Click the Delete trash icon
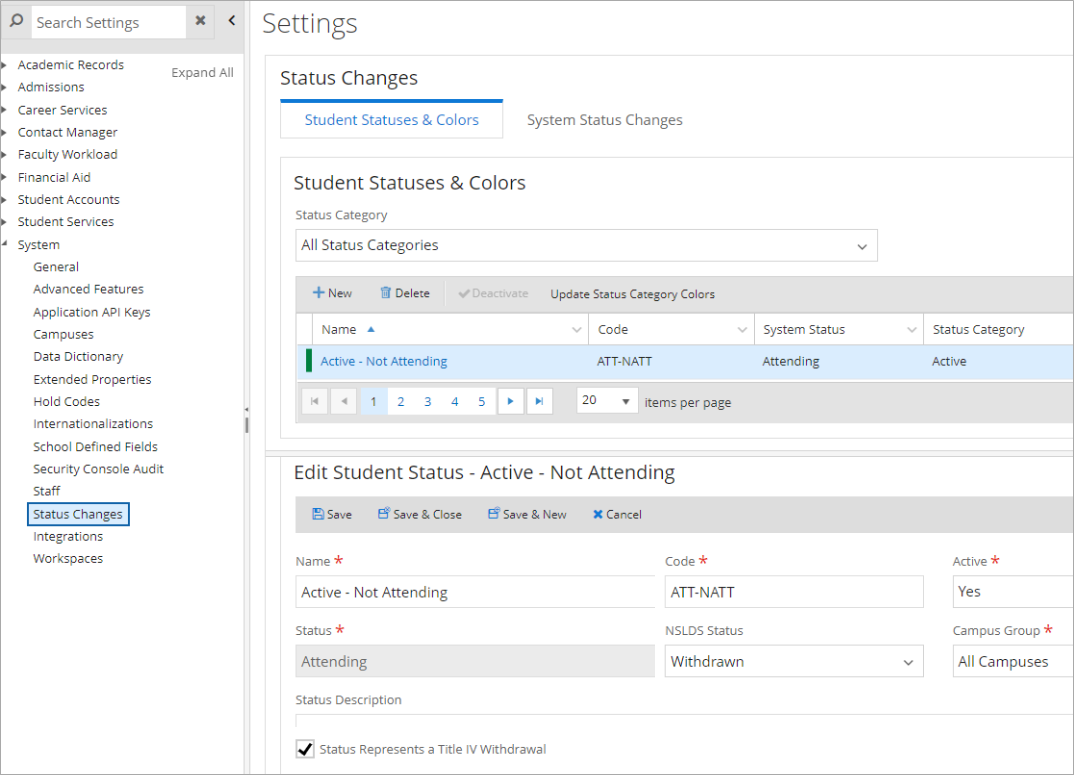 386,293
